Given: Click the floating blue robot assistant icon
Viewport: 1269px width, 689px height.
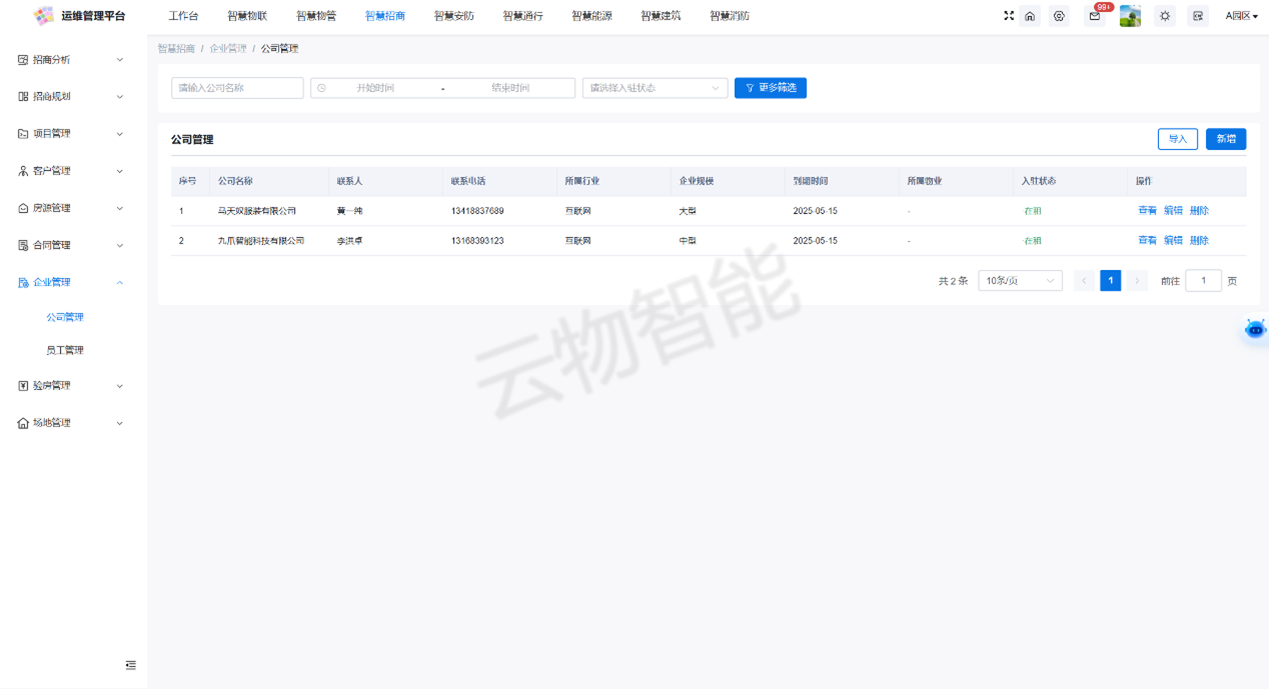Looking at the screenshot, I should (1255, 329).
